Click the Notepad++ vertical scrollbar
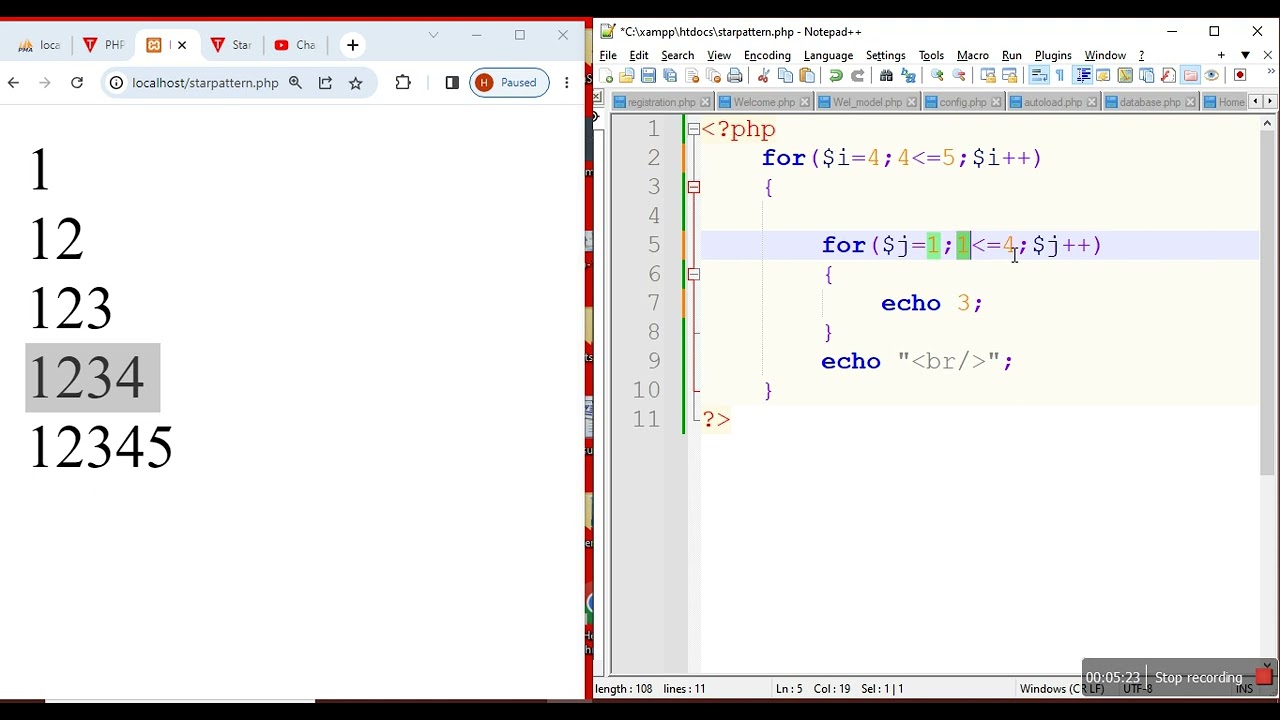The image size is (1280, 720). pos(1268,300)
